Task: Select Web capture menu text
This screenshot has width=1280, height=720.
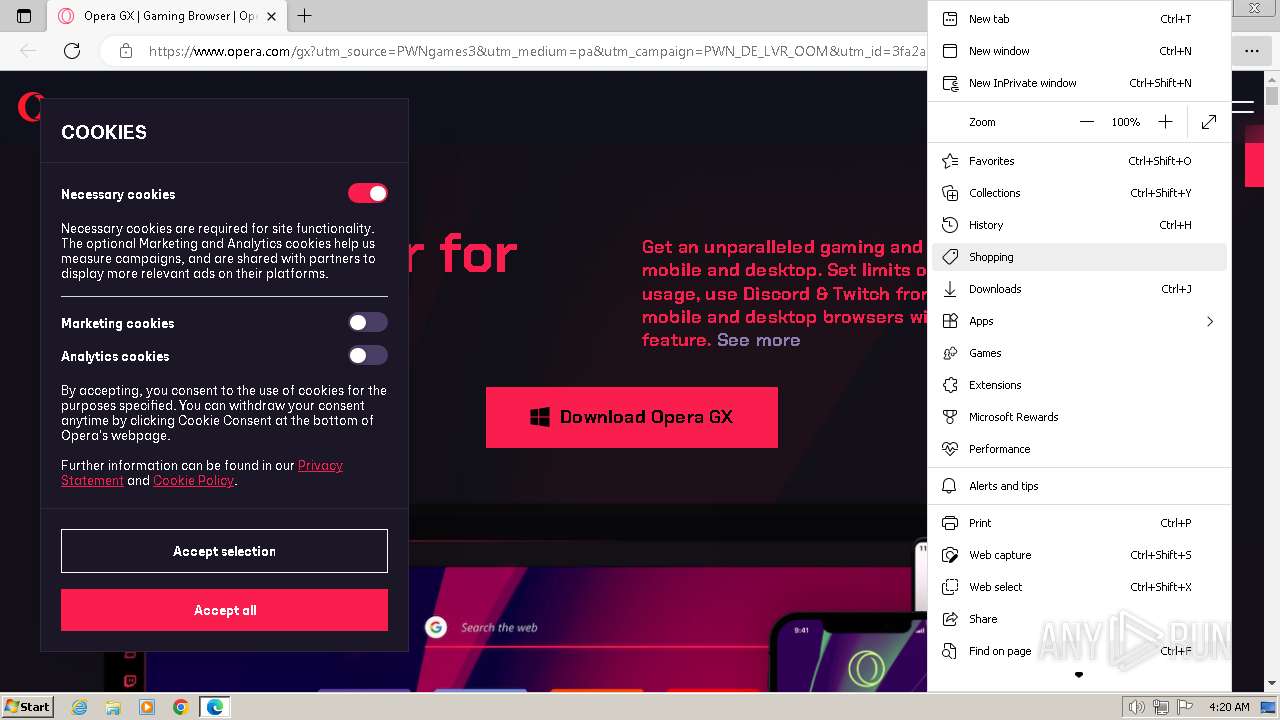Action: pos(1000,555)
